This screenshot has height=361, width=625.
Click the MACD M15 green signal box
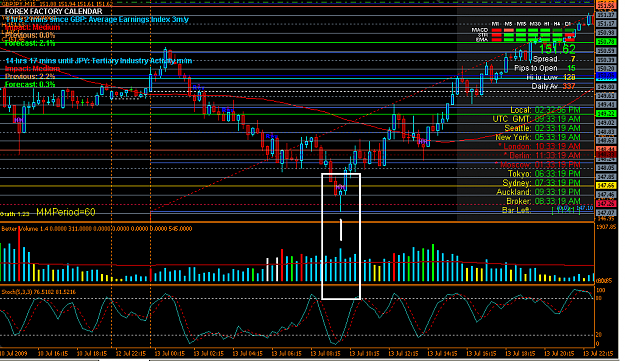tap(521, 30)
